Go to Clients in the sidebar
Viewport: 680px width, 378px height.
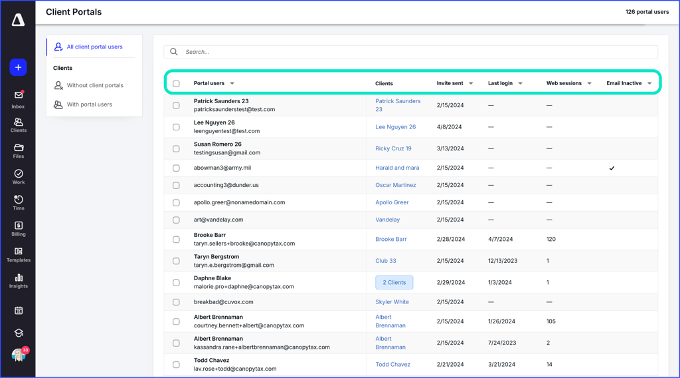click(x=18, y=125)
